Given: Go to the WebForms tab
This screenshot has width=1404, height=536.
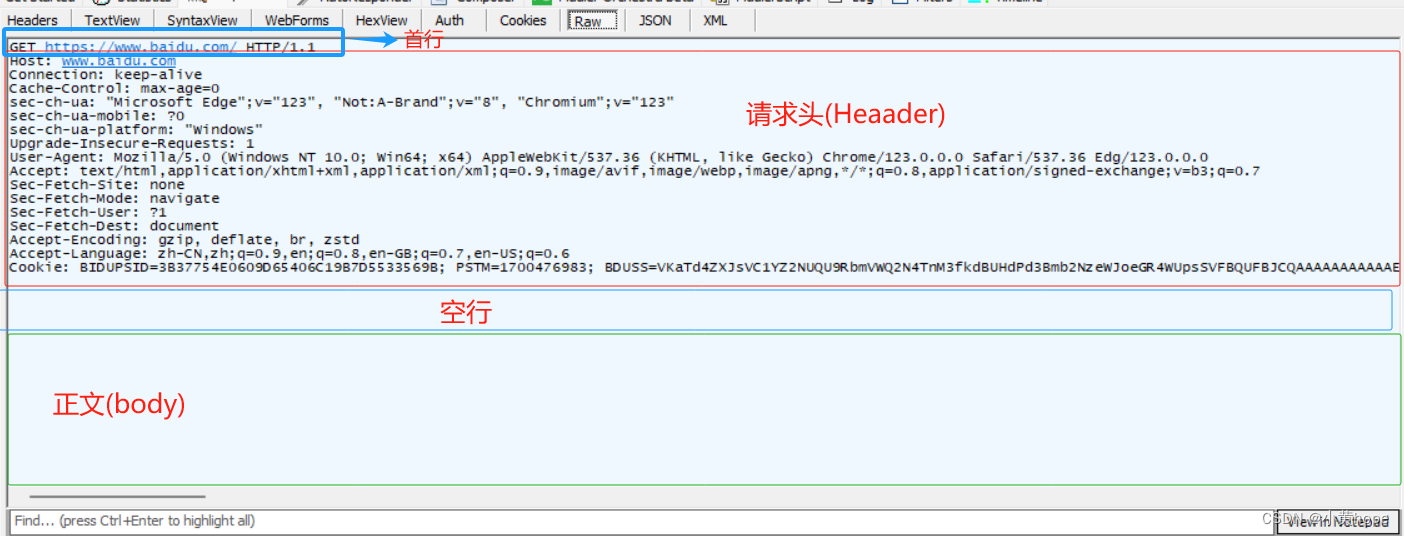Looking at the screenshot, I should pos(297,20).
